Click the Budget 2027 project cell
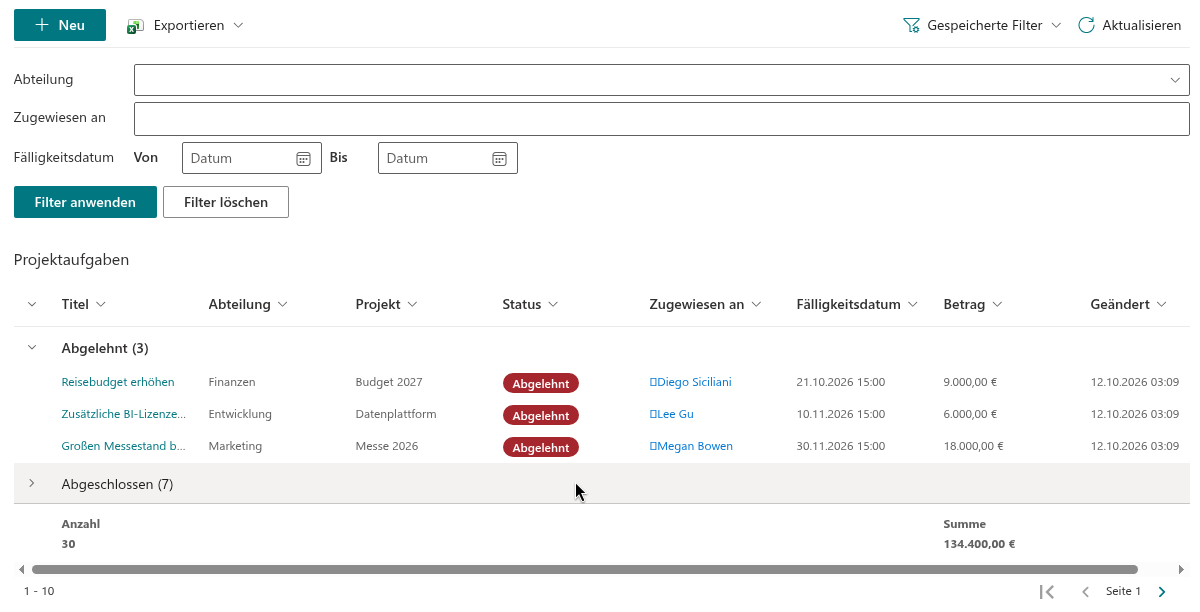The image size is (1200, 612). 389,382
